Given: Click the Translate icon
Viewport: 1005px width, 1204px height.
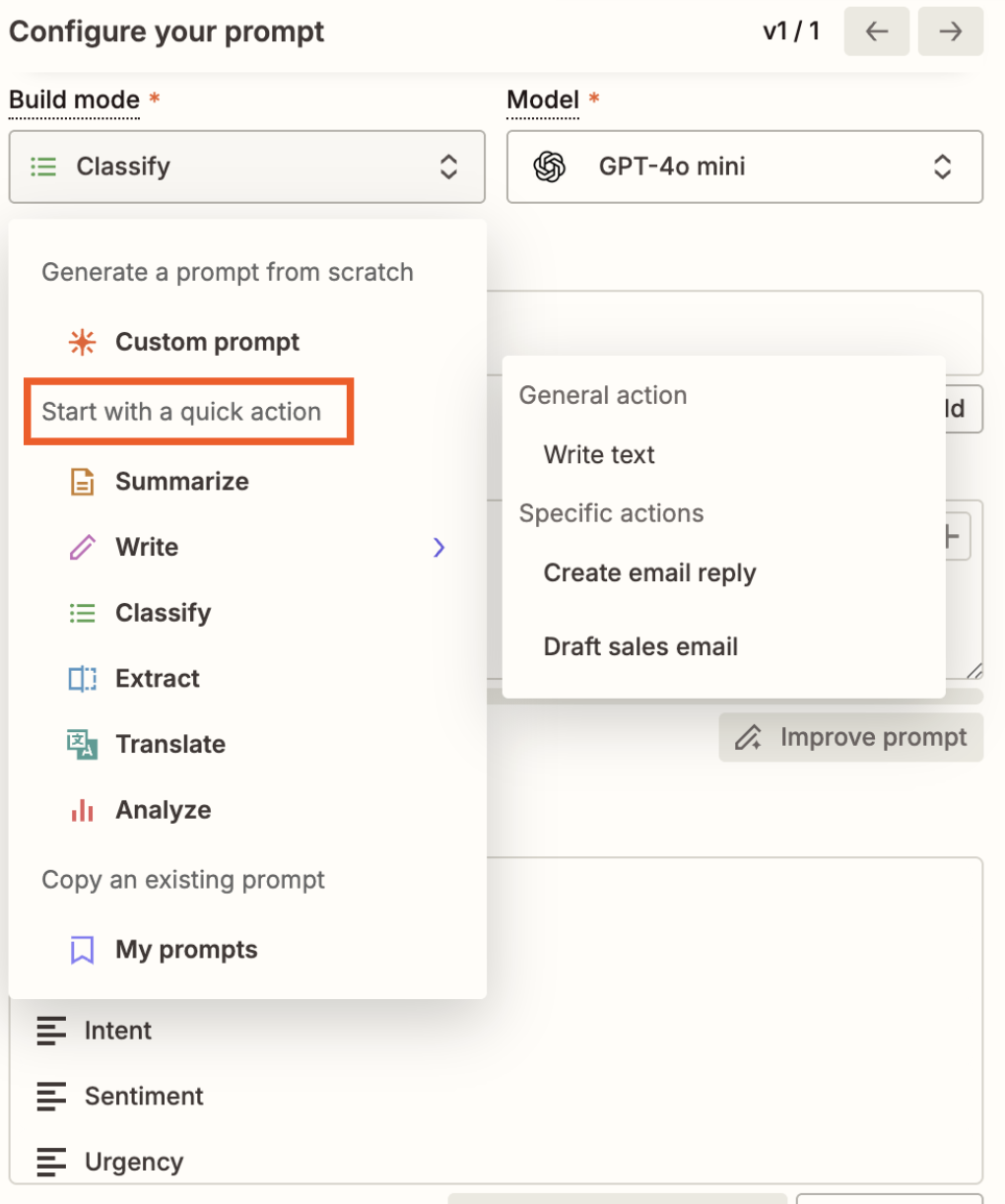Looking at the screenshot, I should 83,744.
